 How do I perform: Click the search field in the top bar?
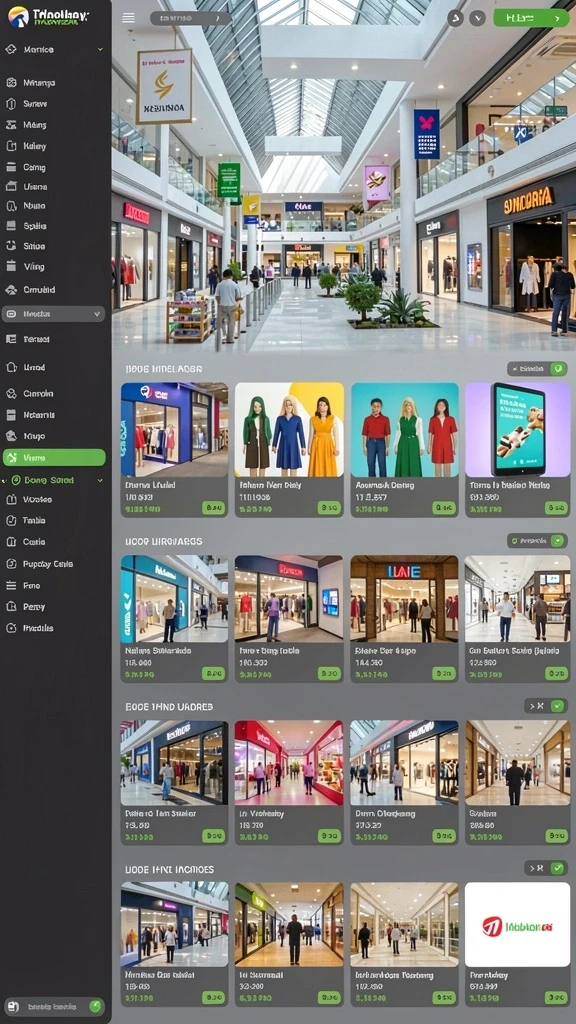coord(191,18)
